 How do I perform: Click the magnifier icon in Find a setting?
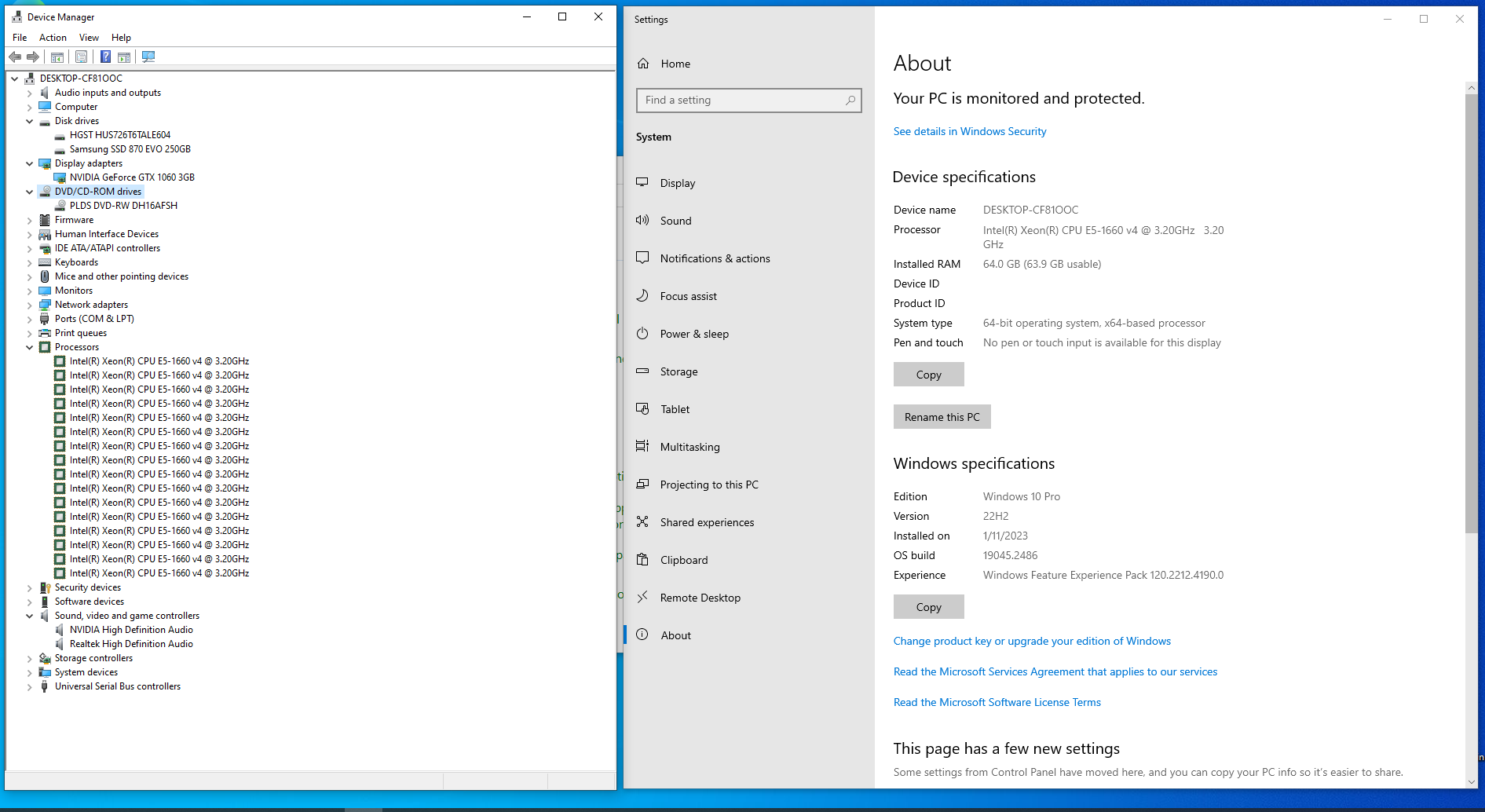850,101
